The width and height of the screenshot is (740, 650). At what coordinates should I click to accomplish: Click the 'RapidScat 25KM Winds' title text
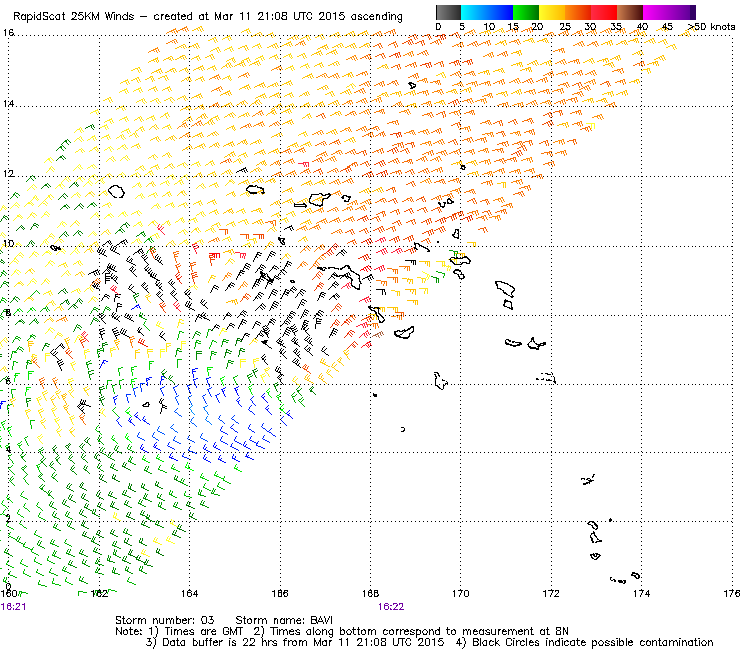74,17
